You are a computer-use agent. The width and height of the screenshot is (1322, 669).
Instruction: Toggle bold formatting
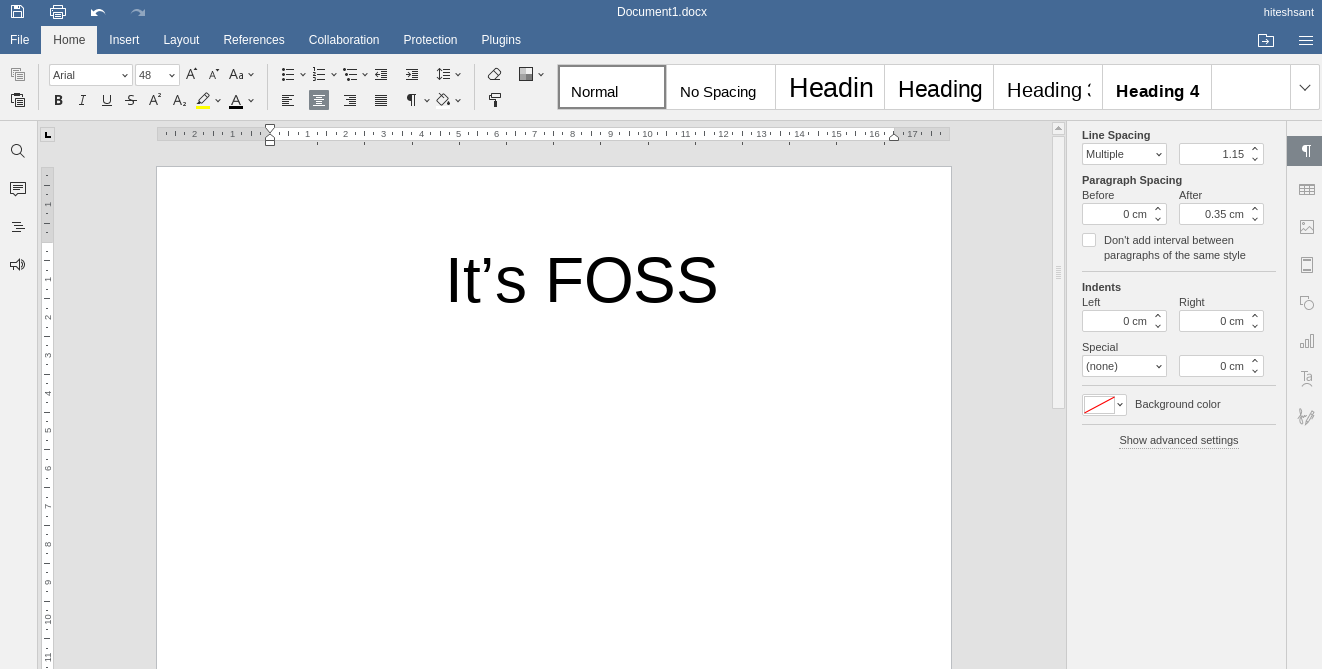tap(58, 100)
